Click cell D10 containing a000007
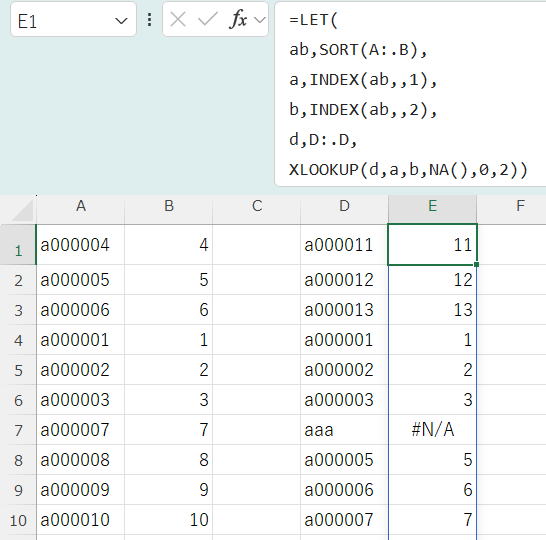546x540 pixels. pyautogui.click(x=344, y=520)
